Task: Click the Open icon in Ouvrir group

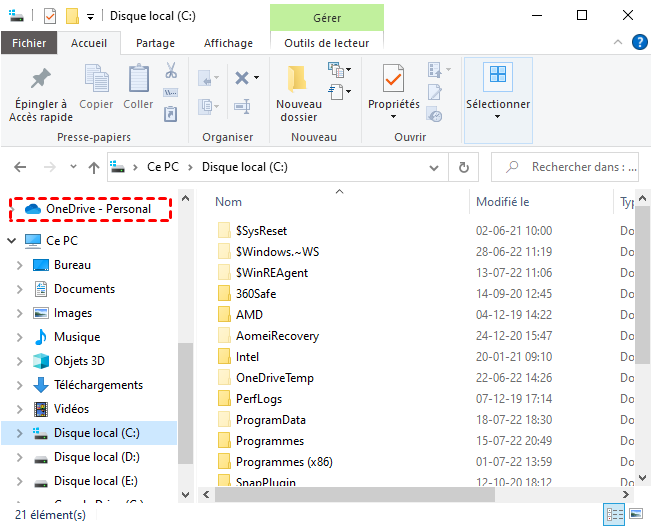Action: [435, 69]
